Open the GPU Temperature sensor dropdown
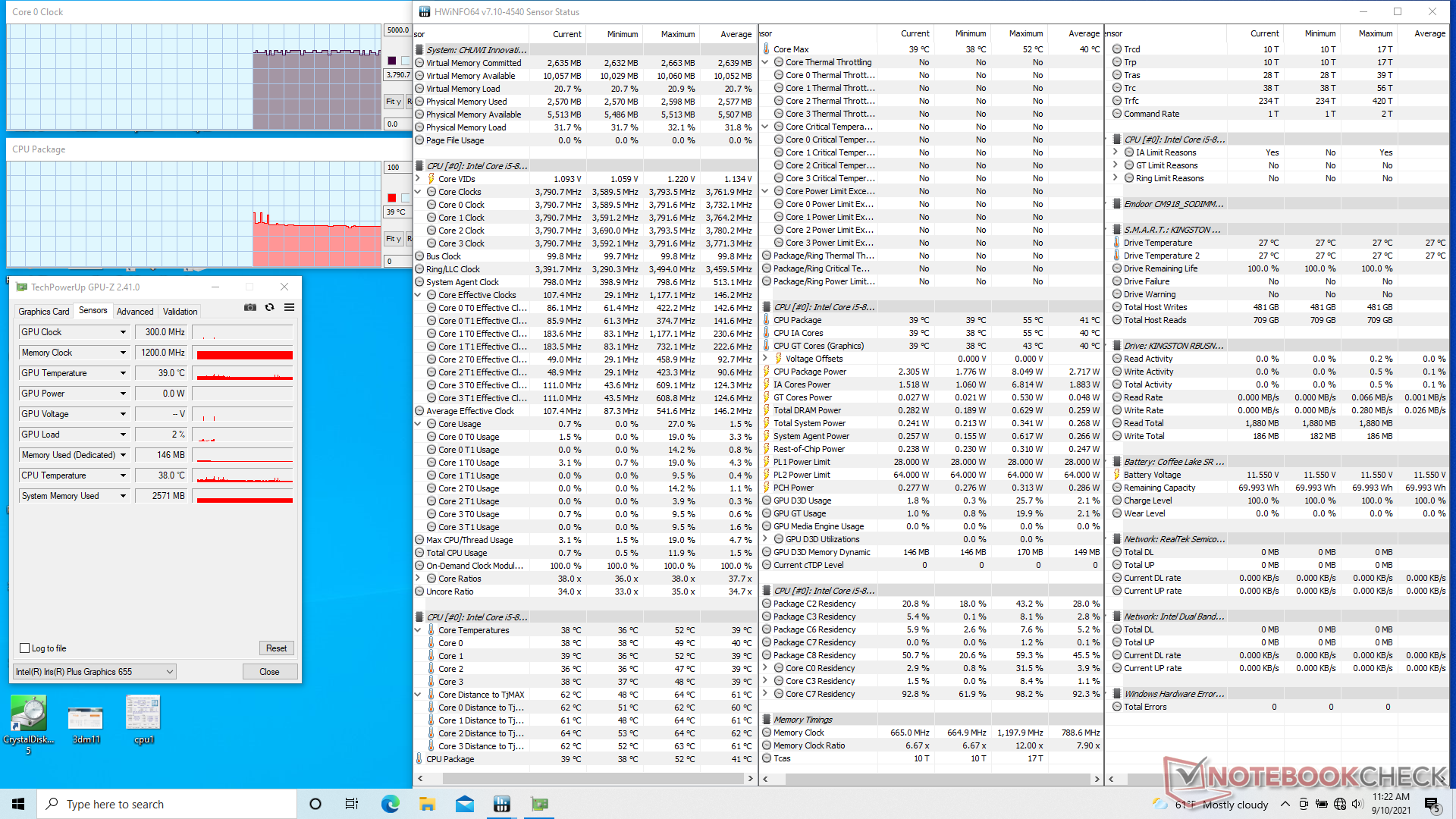Viewport: 1456px width, 819px height. (123, 373)
